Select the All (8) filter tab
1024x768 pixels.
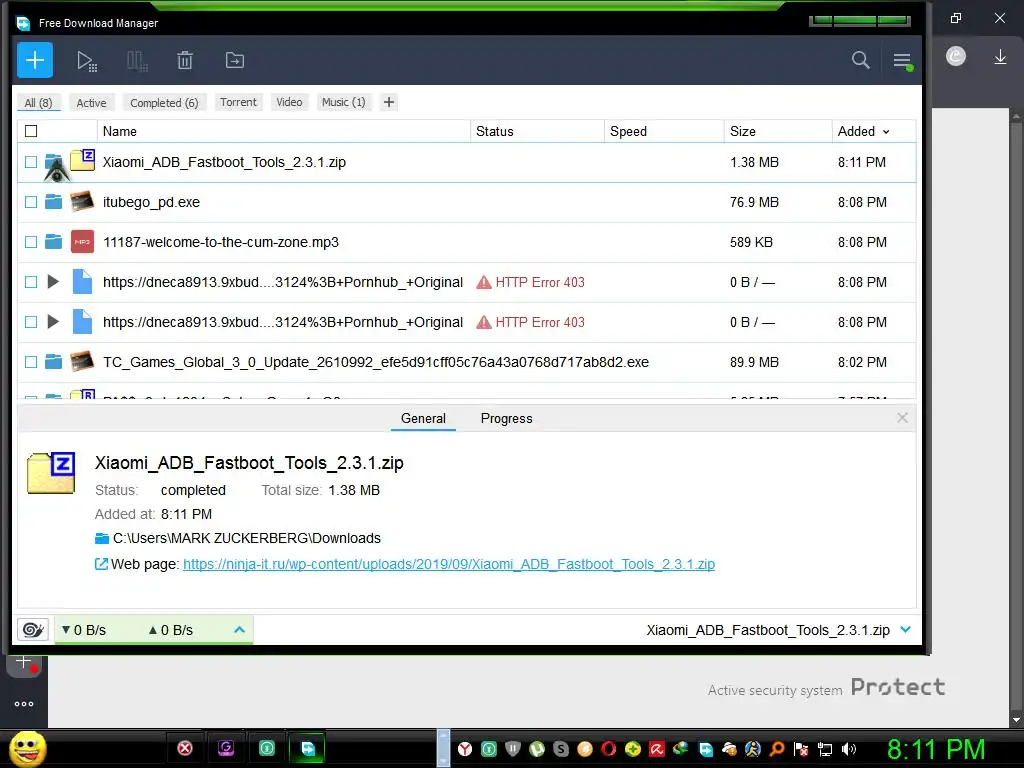[x=39, y=103]
